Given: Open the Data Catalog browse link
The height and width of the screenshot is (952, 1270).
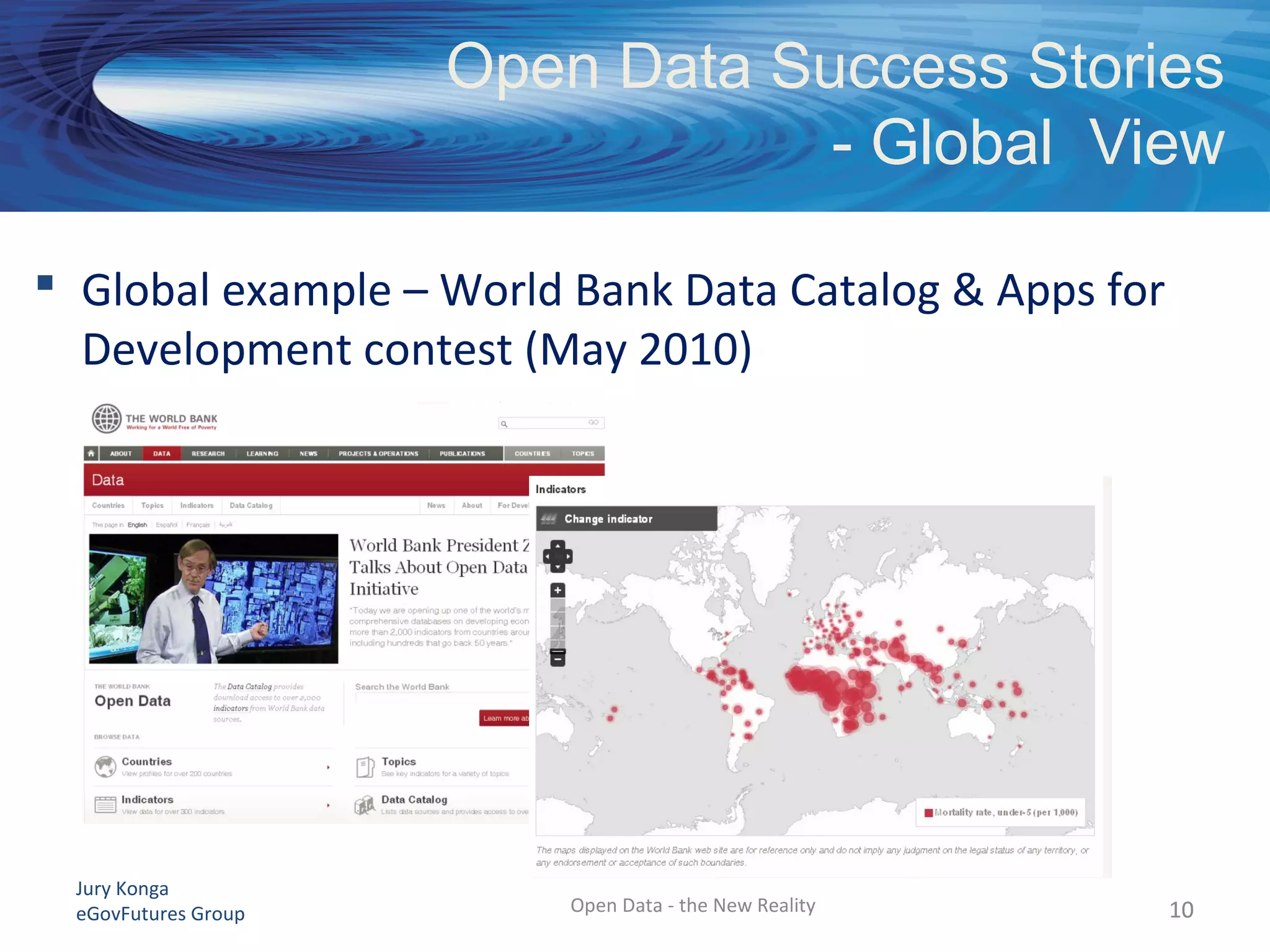Looking at the screenshot, I should coord(414,800).
